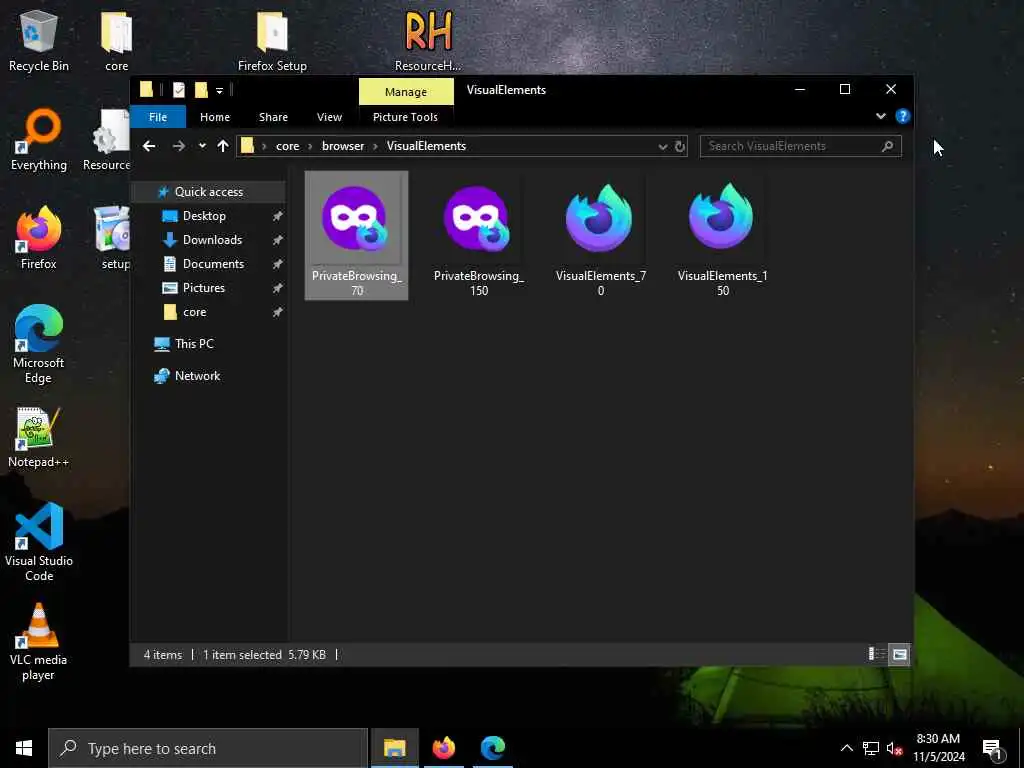Screen dimensions: 1024x768
Task: Open the Share ribbon tab
Action: coord(273,117)
